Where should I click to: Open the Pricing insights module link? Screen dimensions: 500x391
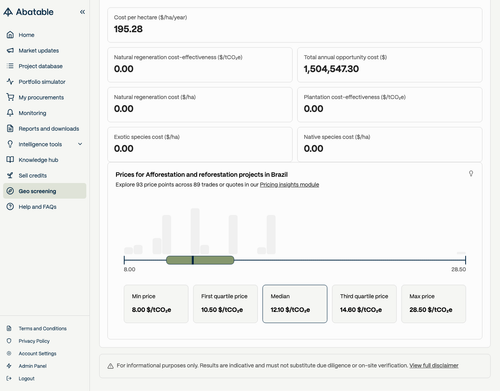click(289, 185)
